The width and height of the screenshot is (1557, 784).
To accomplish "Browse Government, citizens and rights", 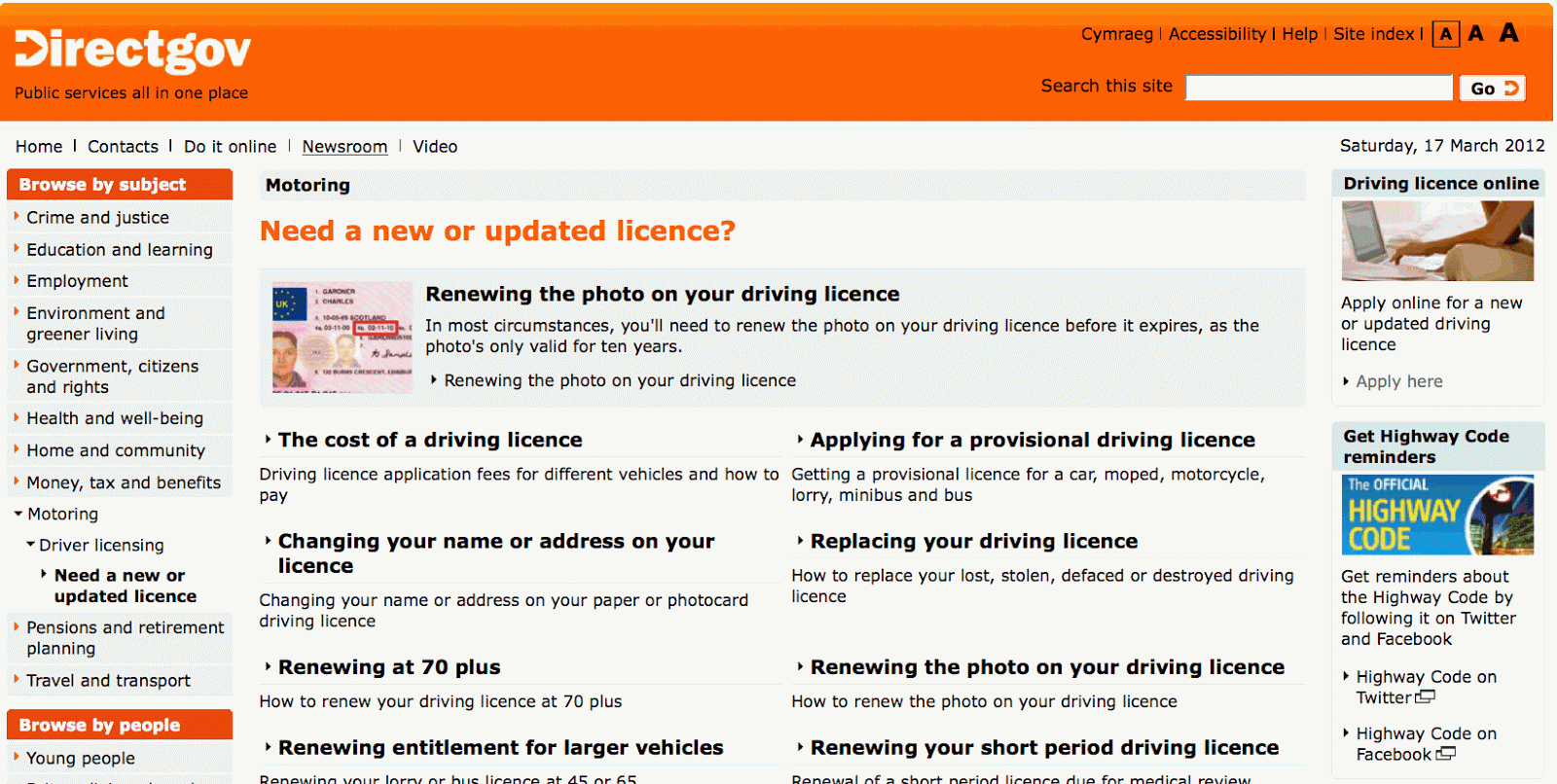I will pyautogui.click(x=113, y=376).
